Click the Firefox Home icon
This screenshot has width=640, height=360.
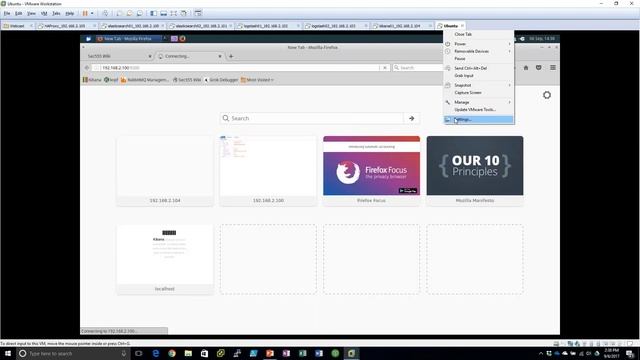526,68
